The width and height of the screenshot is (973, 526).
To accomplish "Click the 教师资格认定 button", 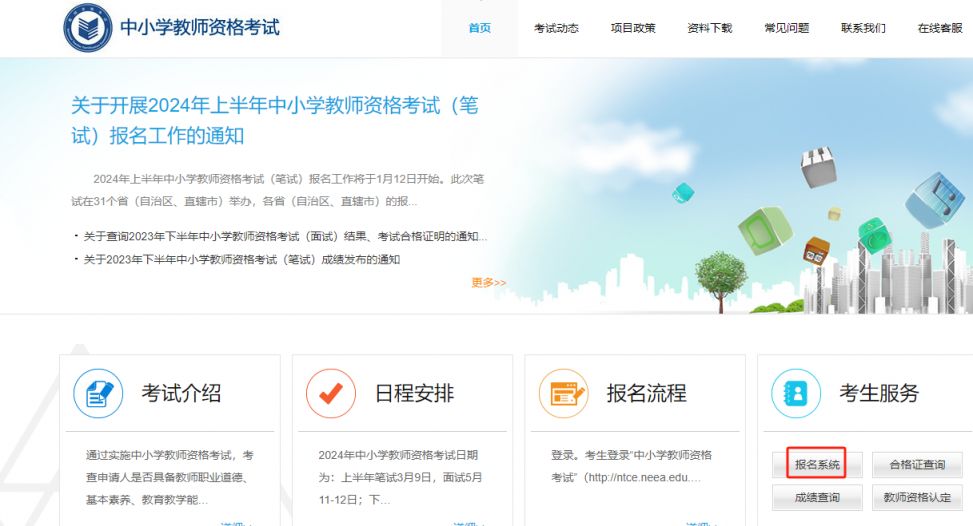I will (x=917, y=497).
